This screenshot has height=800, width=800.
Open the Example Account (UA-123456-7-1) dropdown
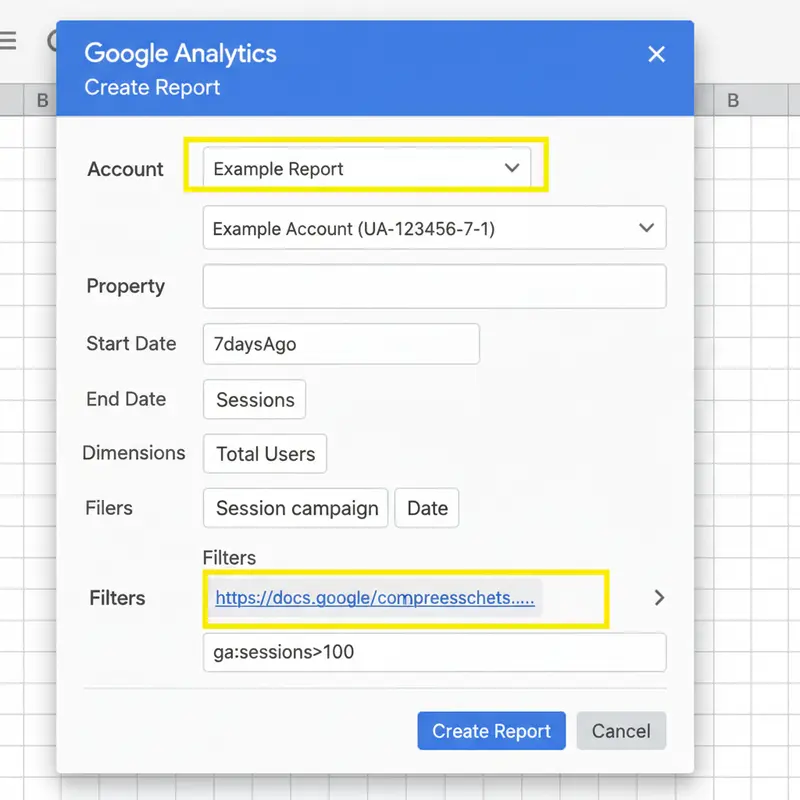(434, 228)
